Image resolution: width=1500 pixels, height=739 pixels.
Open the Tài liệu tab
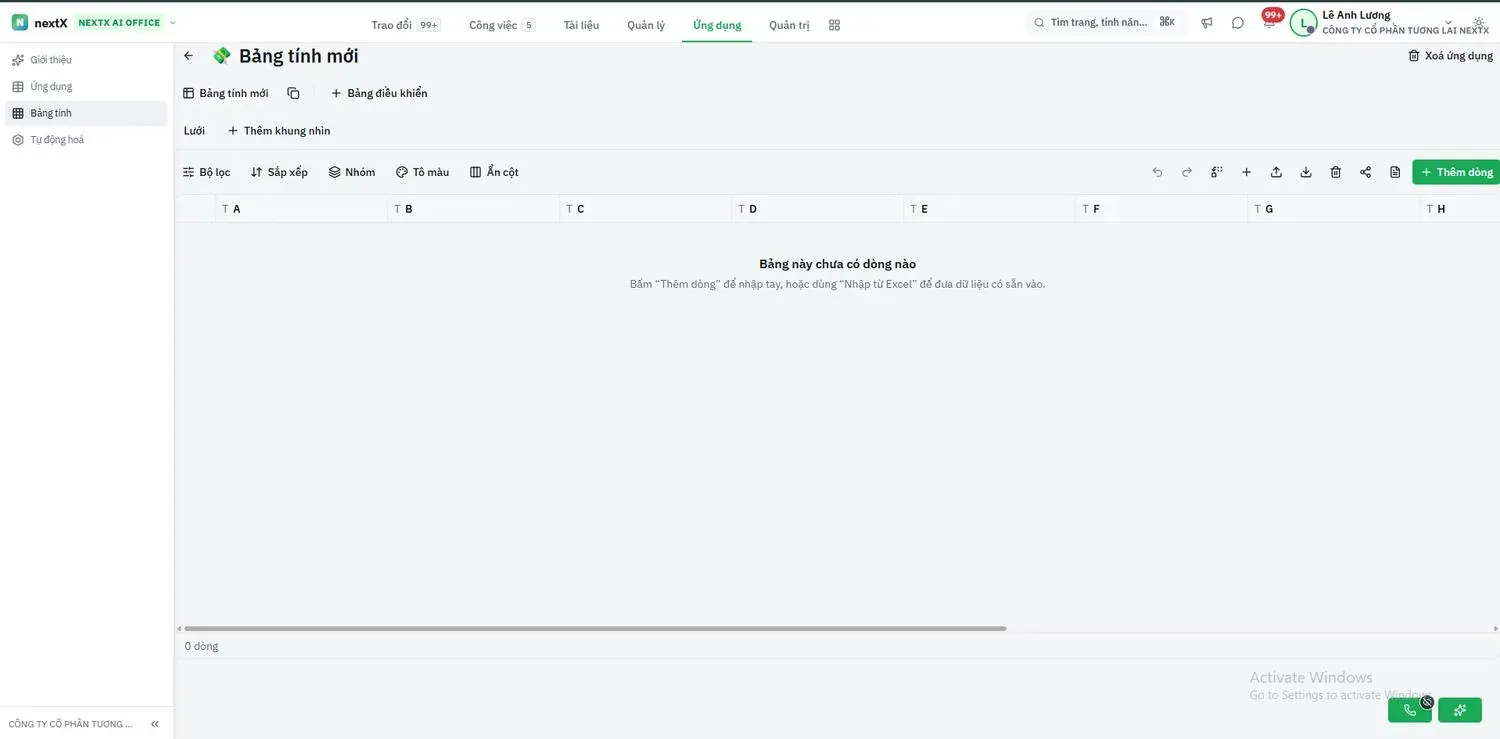581,25
